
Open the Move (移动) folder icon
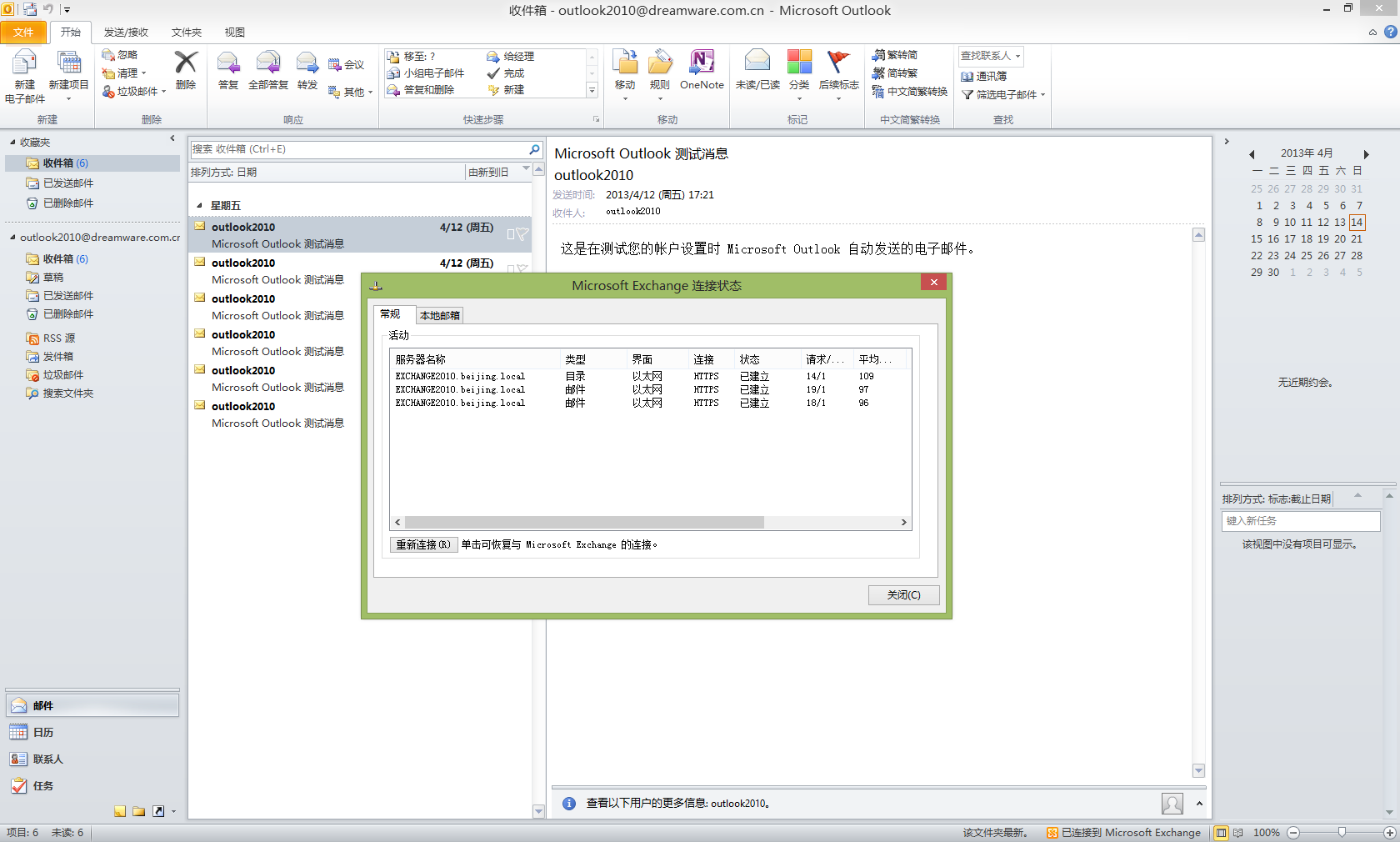[625, 63]
